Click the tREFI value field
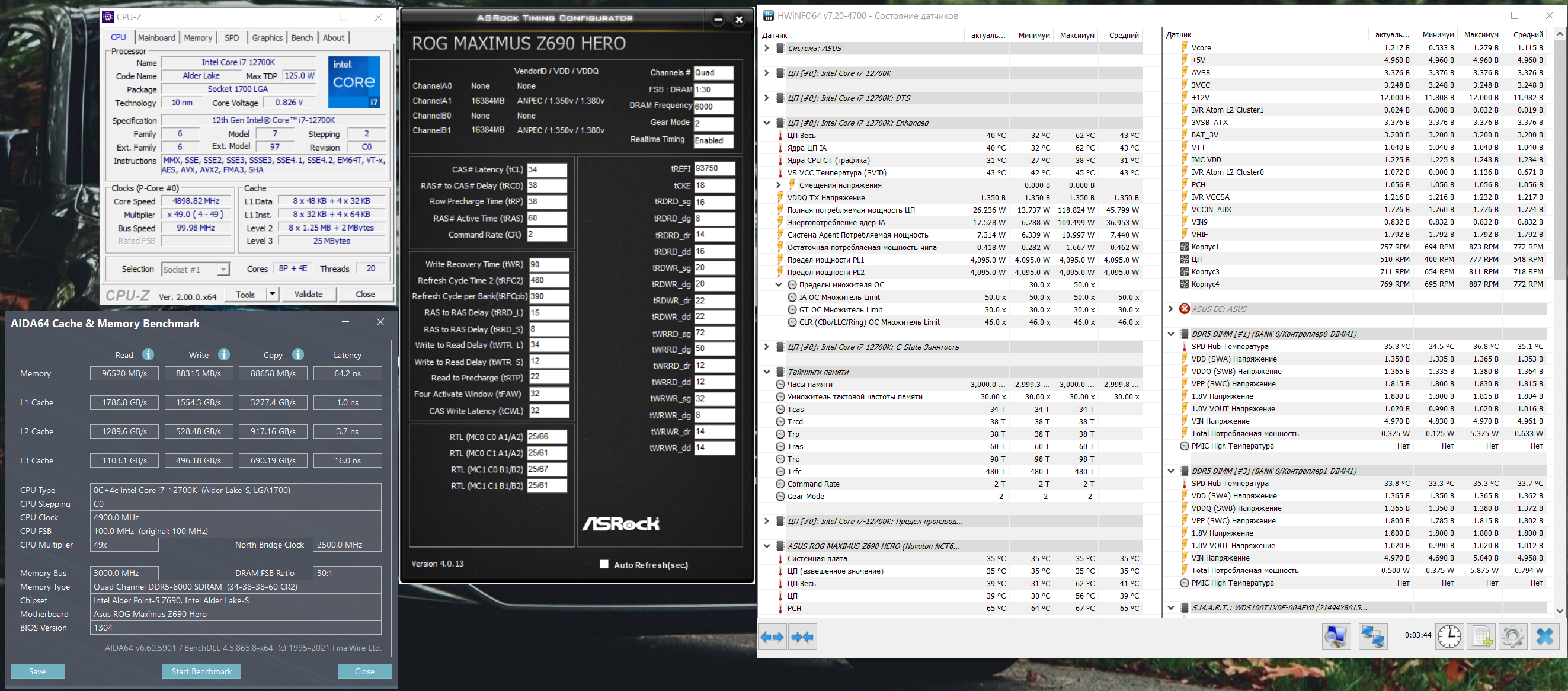The image size is (1568, 691). click(714, 169)
